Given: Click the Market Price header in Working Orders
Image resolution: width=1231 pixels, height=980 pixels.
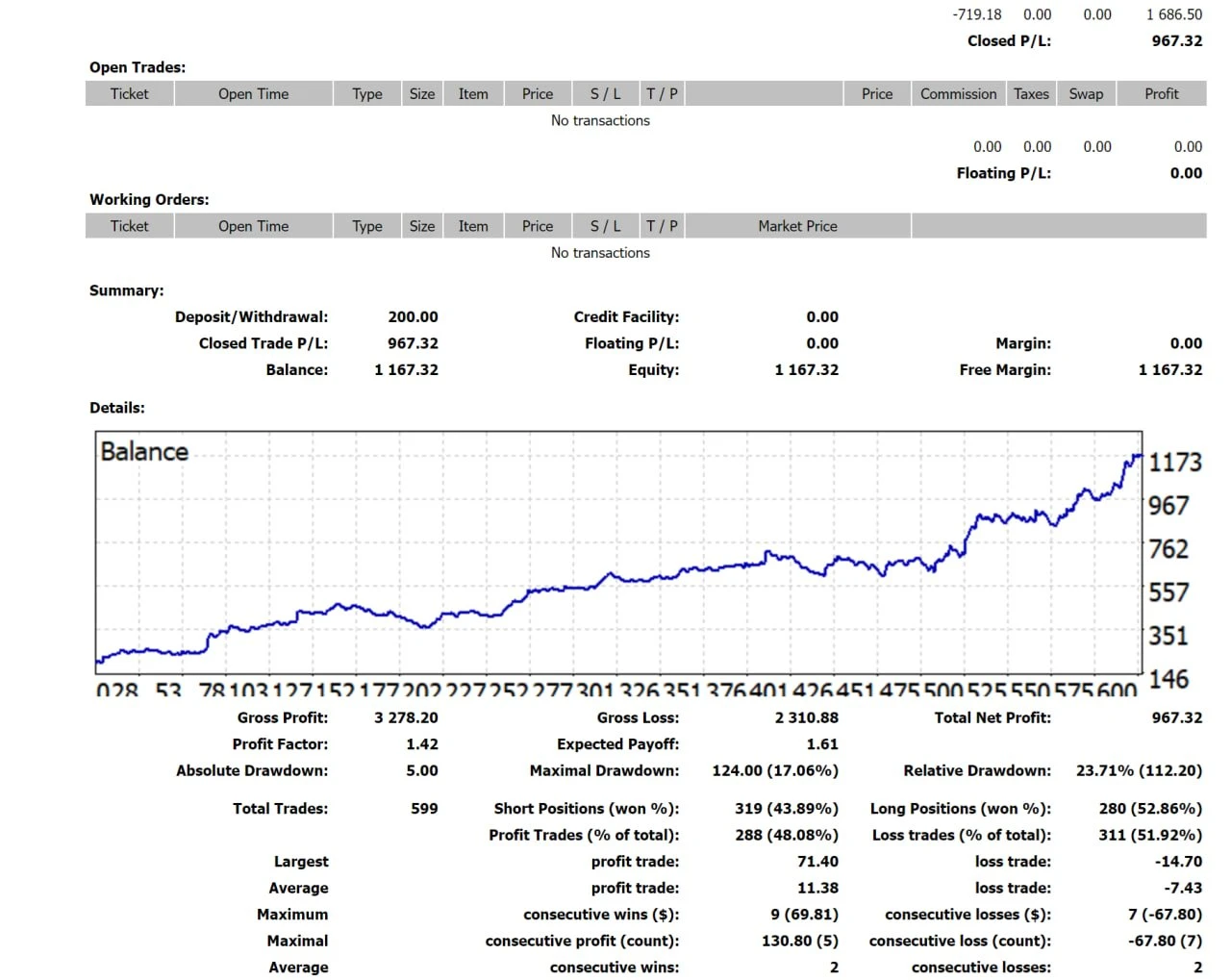Looking at the screenshot, I should tap(797, 226).
